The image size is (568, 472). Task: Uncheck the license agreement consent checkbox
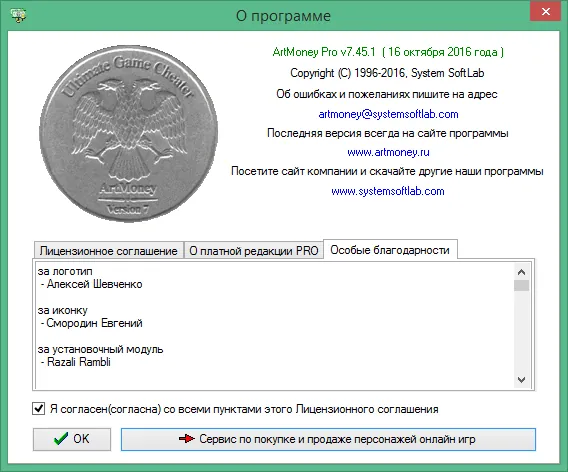coord(38,409)
